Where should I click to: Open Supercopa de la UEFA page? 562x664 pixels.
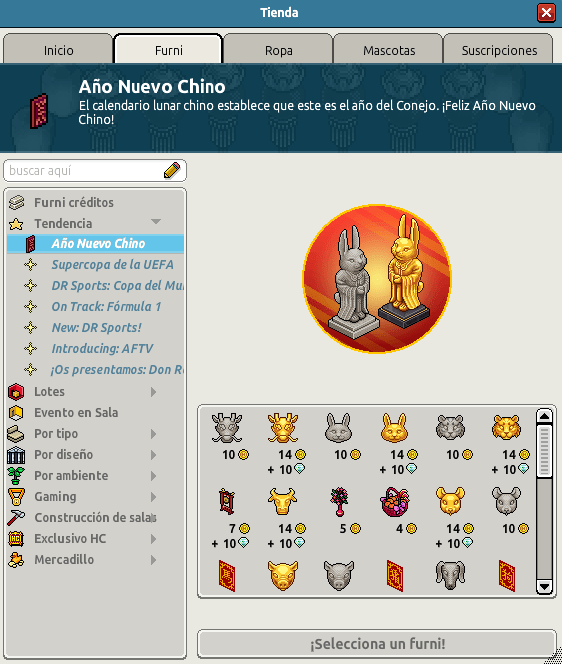[x=112, y=265]
